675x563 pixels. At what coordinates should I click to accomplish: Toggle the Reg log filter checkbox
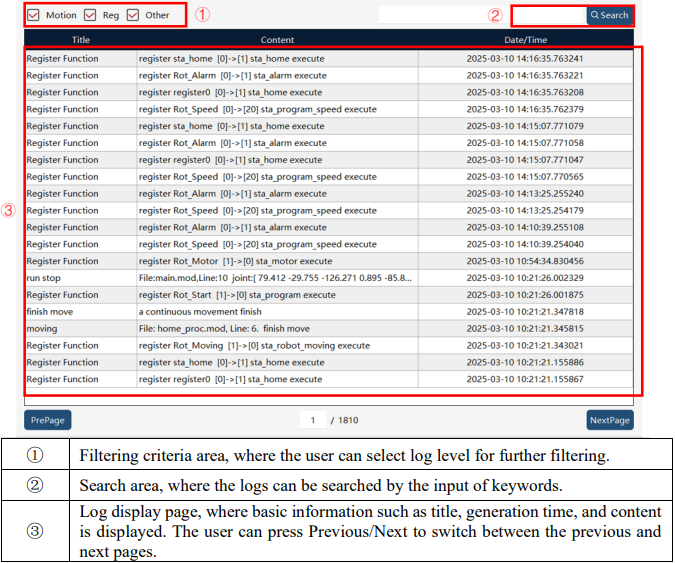[x=90, y=15]
